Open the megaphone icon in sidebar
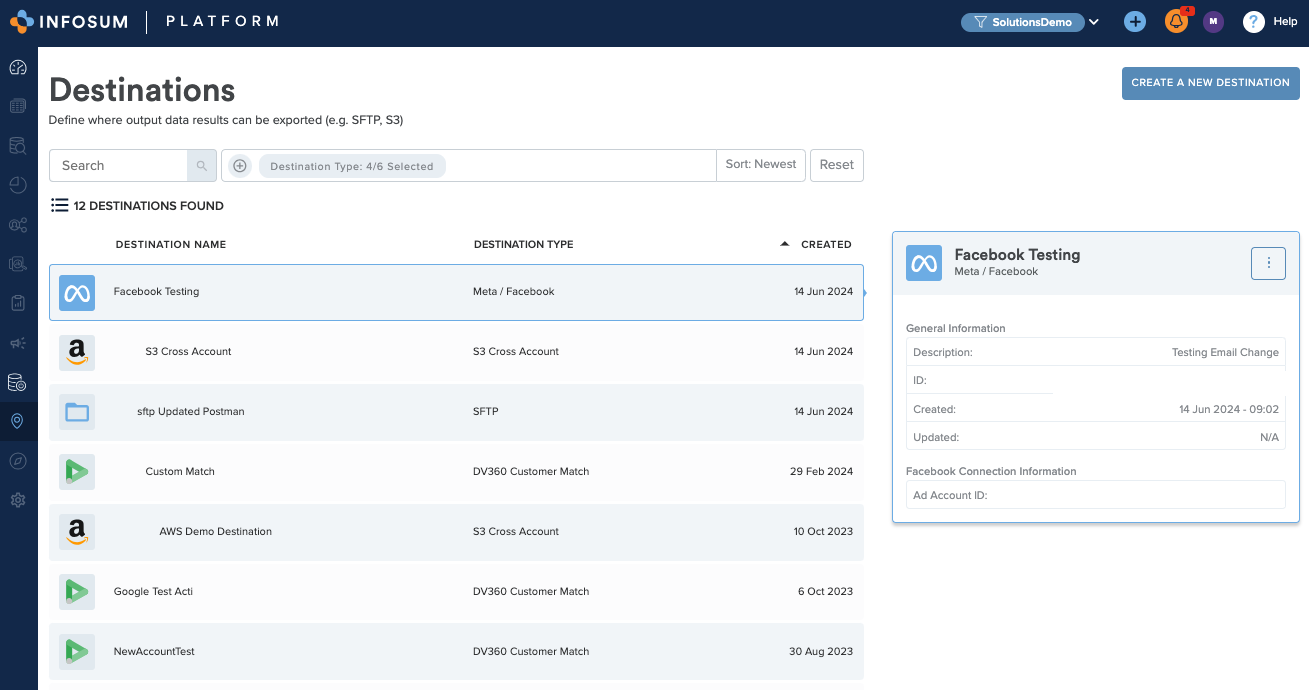Screen dimensions: 1309x690 (x=18, y=343)
